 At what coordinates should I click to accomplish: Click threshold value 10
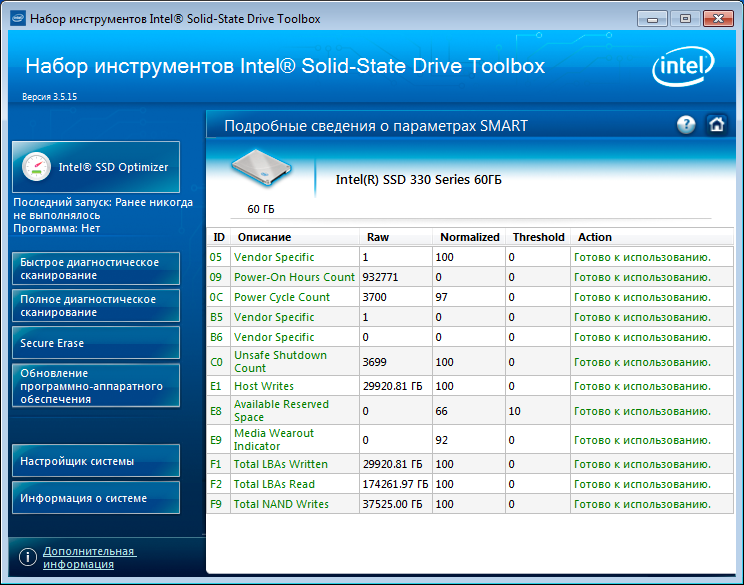(x=514, y=411)
